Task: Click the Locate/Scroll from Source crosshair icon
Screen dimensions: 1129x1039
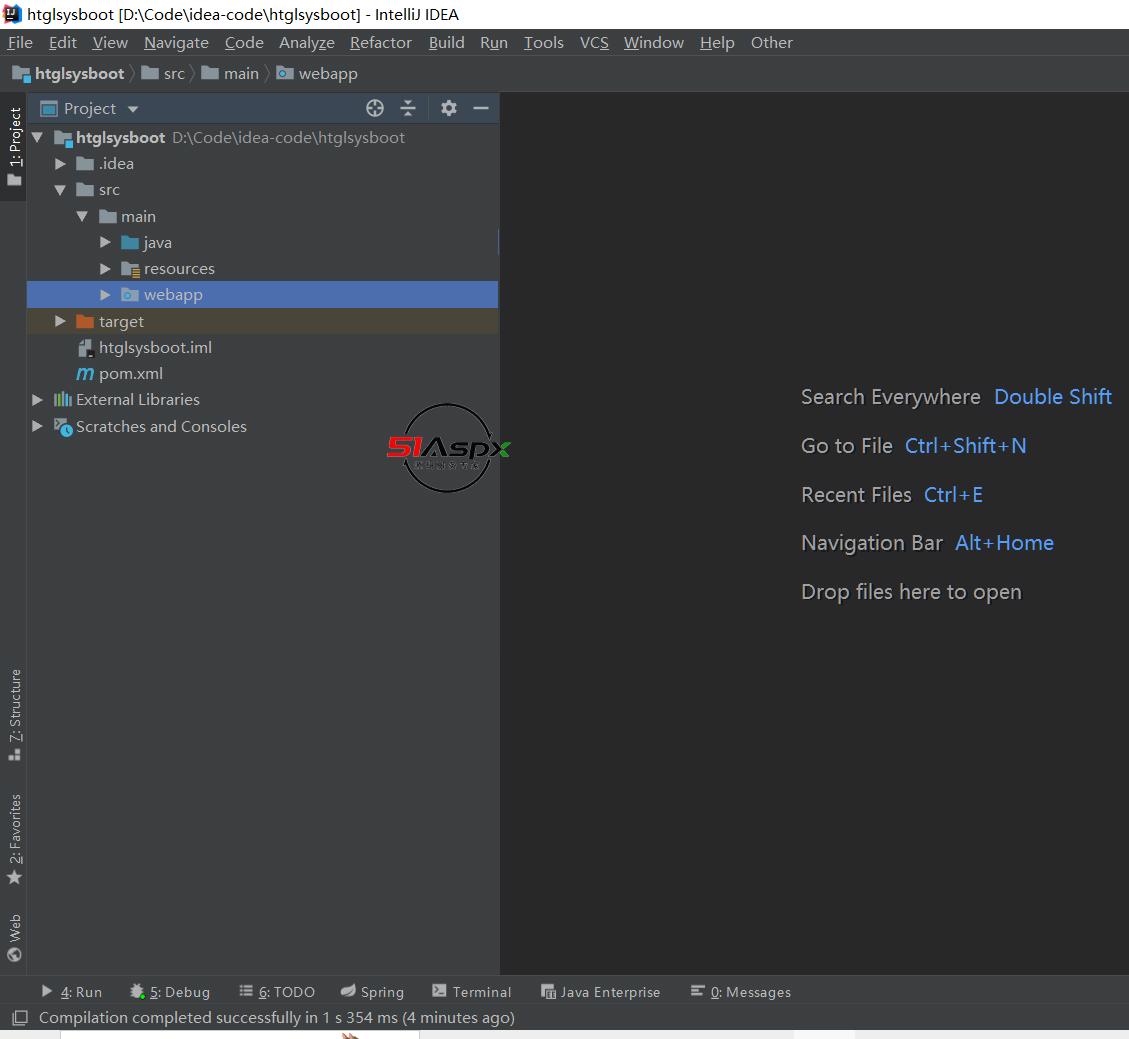Action: click(x=374, y=108)
